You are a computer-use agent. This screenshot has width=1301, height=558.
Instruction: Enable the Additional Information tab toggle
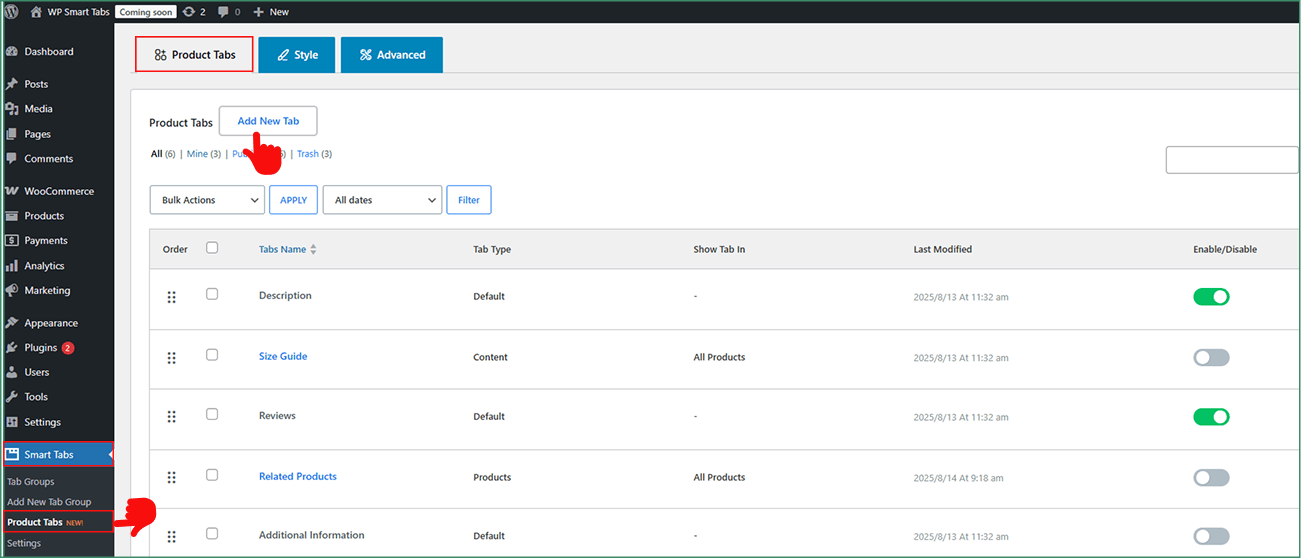tap(1211, 536)
